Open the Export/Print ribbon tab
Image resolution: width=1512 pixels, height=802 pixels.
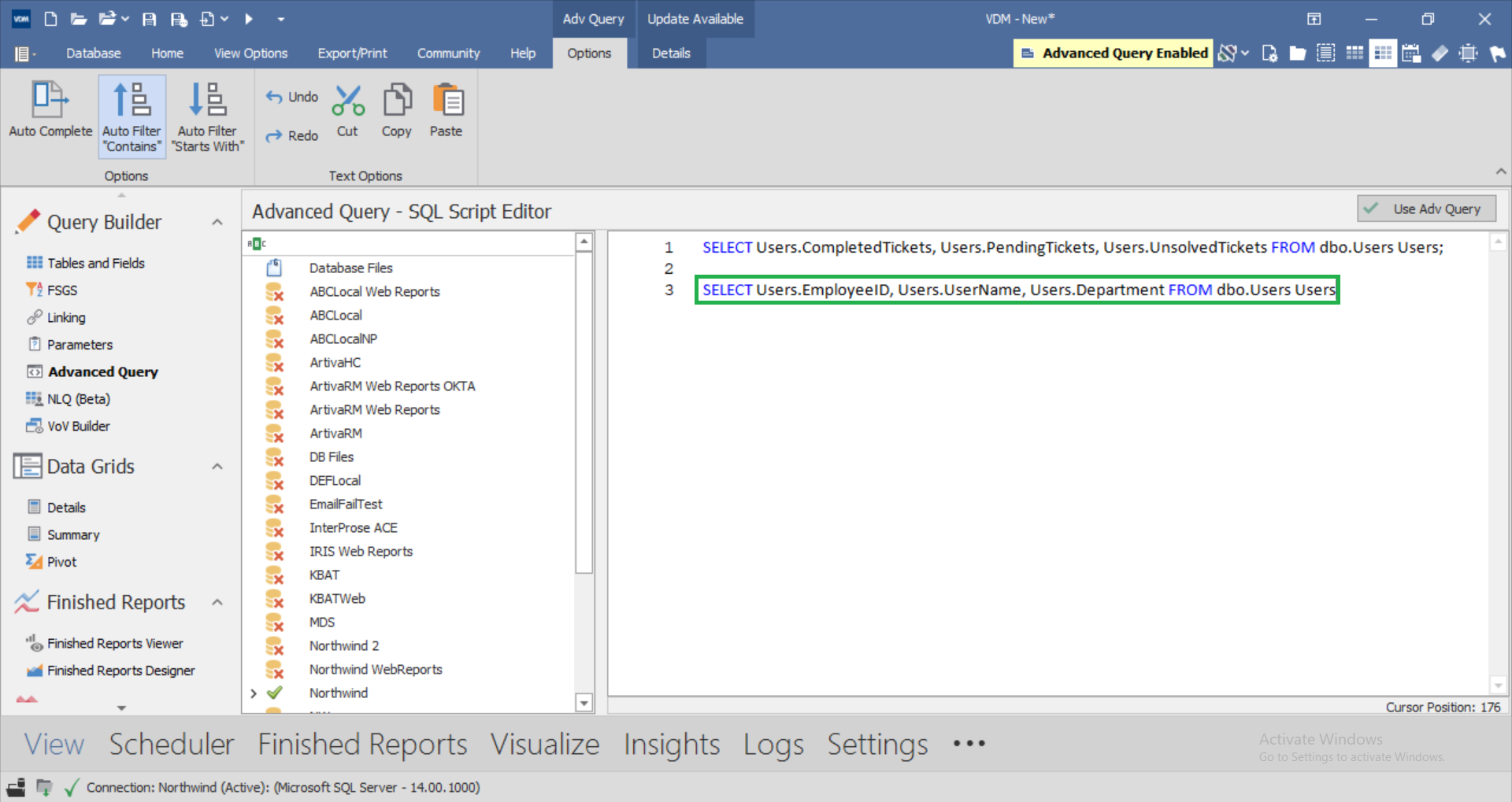coord(352,54)
